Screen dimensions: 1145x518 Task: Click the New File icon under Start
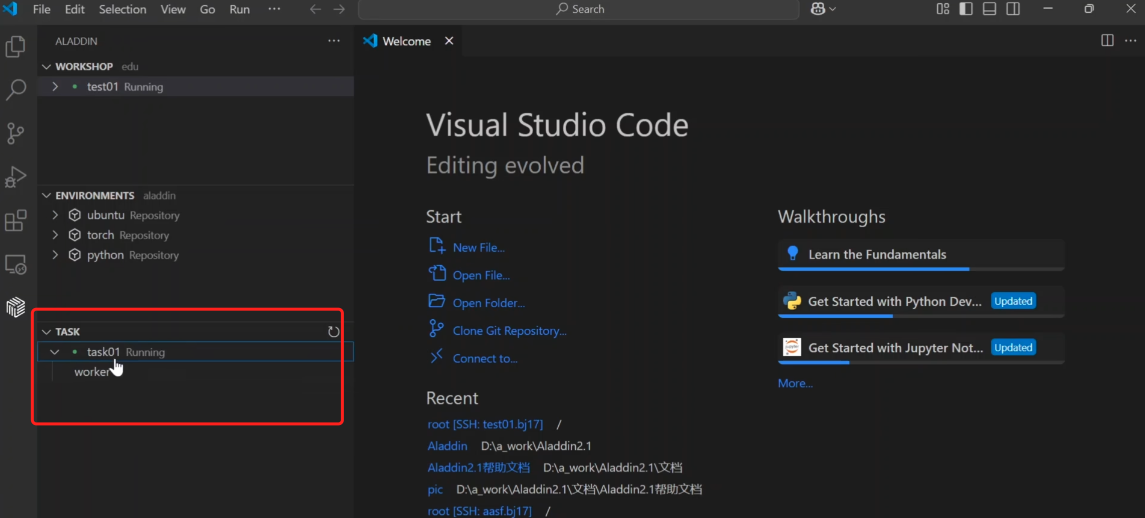[437, 245]
